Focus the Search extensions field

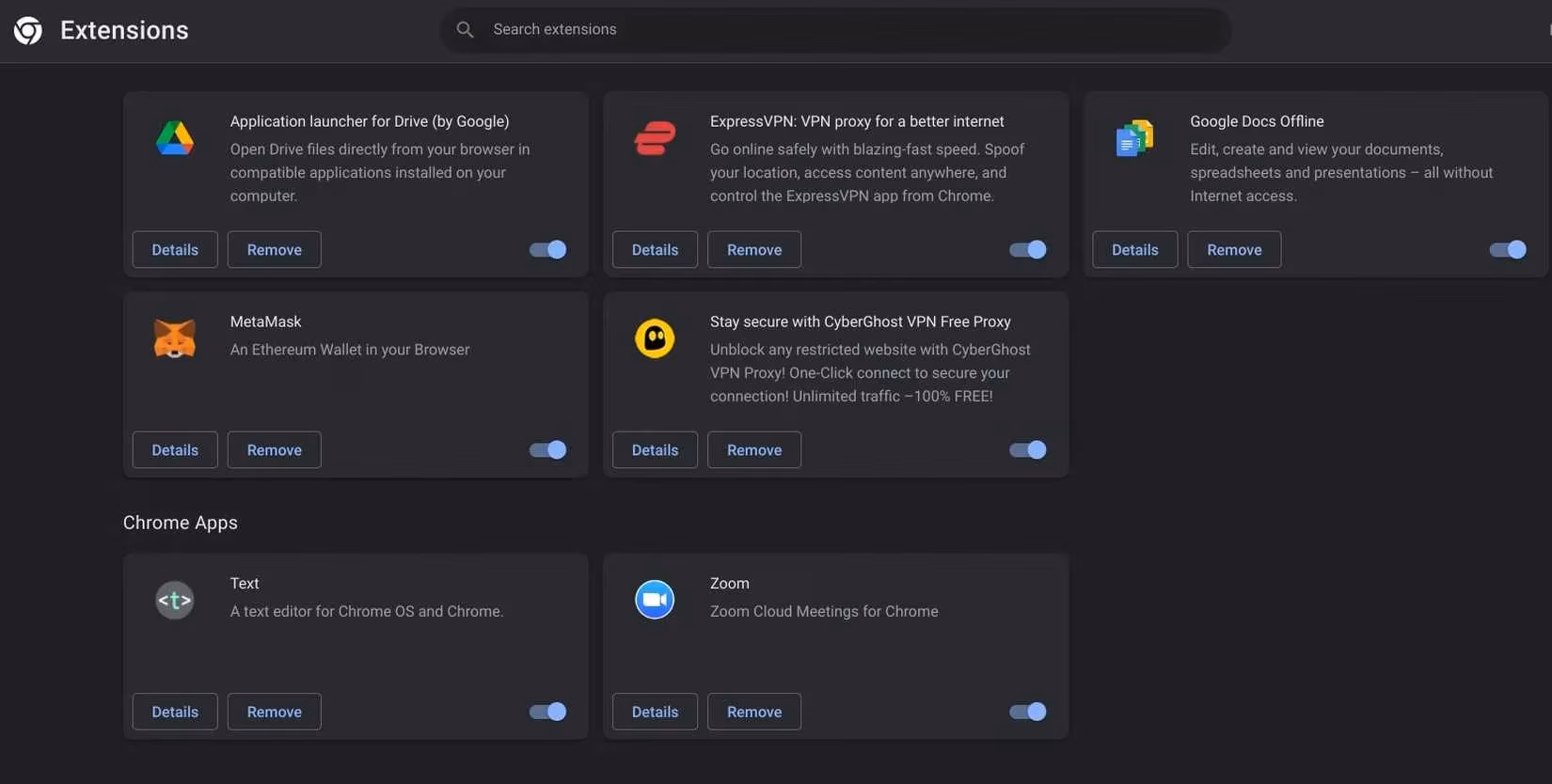tap(835, 29)
